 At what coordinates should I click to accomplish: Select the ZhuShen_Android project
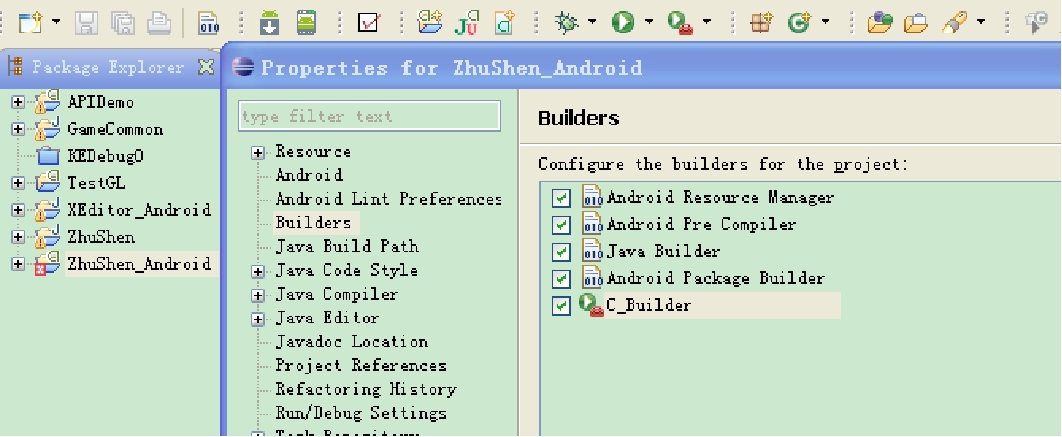140,264
